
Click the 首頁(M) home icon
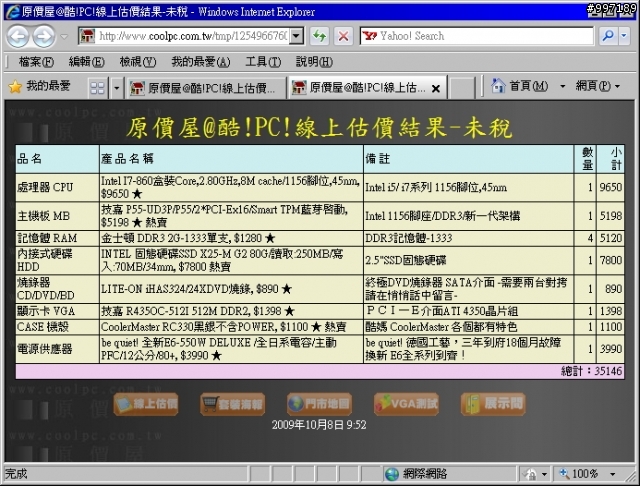pos(498,86)
